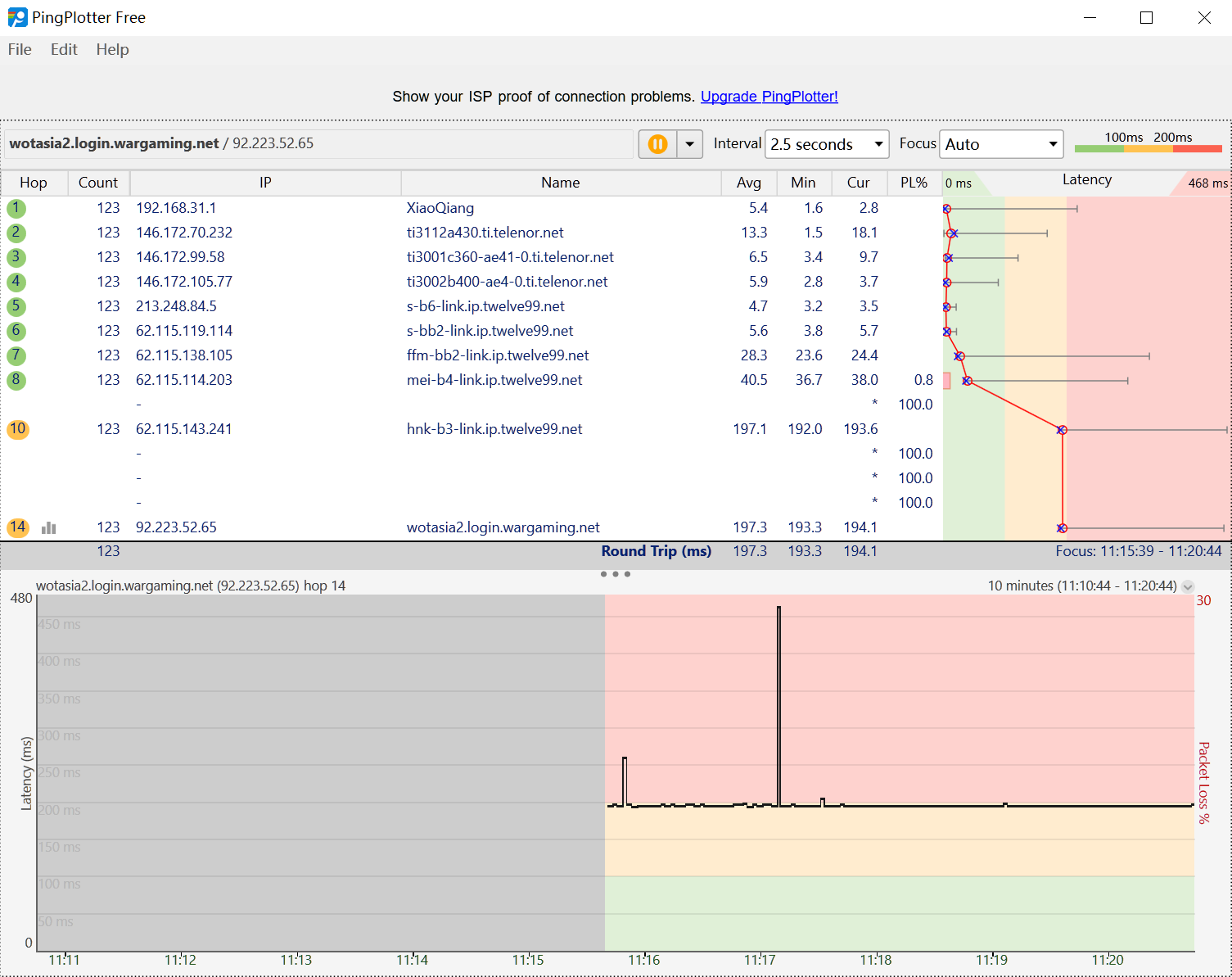Open the Edit menu
The height and width of the screenshot is (977, 1232).
click(x=64, y=49)
